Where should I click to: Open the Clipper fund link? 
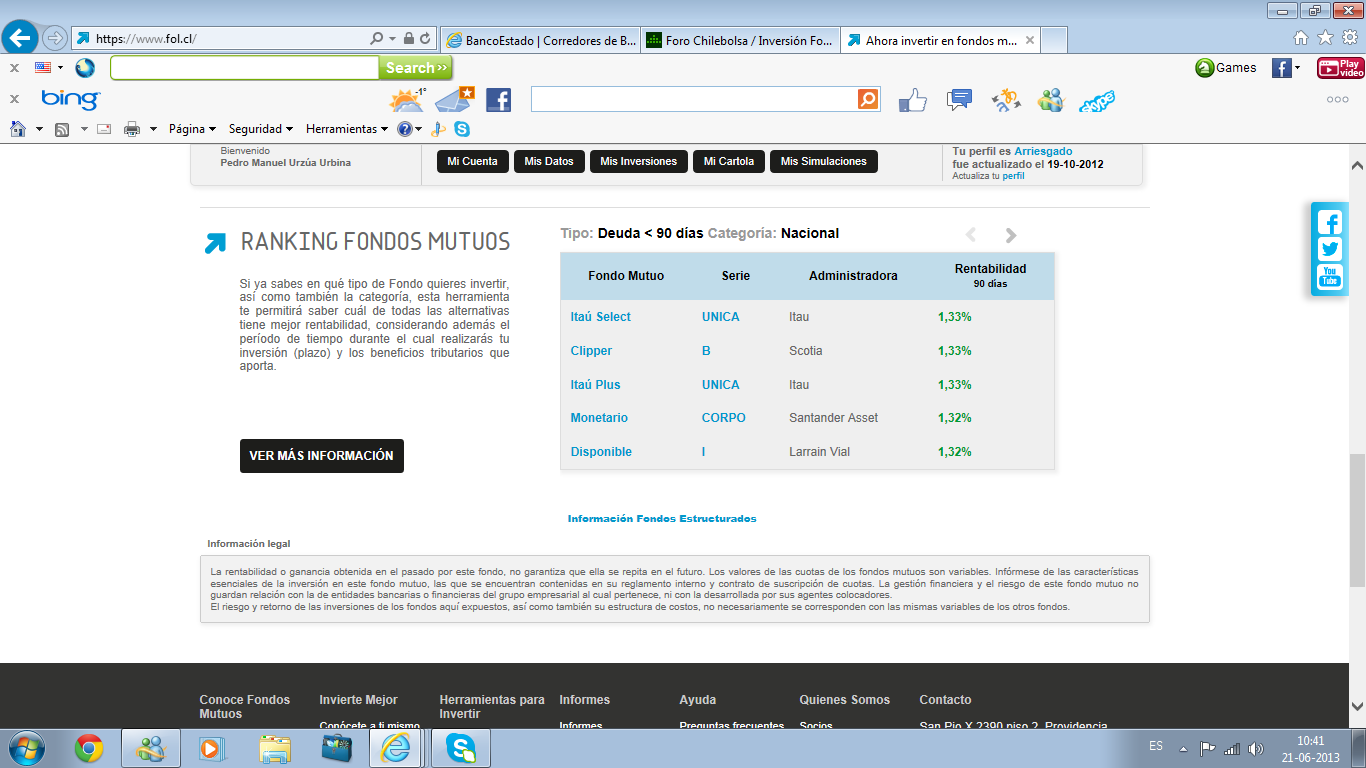click(x=591, y=351)
